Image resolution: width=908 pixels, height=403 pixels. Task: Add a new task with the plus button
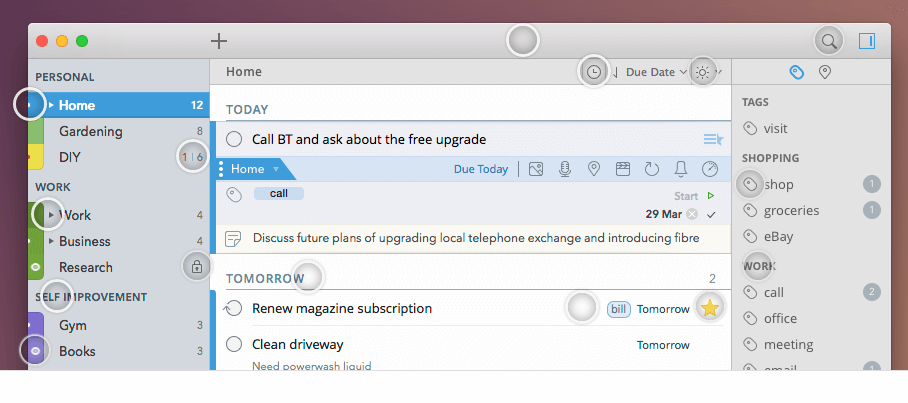pos(219,41)
